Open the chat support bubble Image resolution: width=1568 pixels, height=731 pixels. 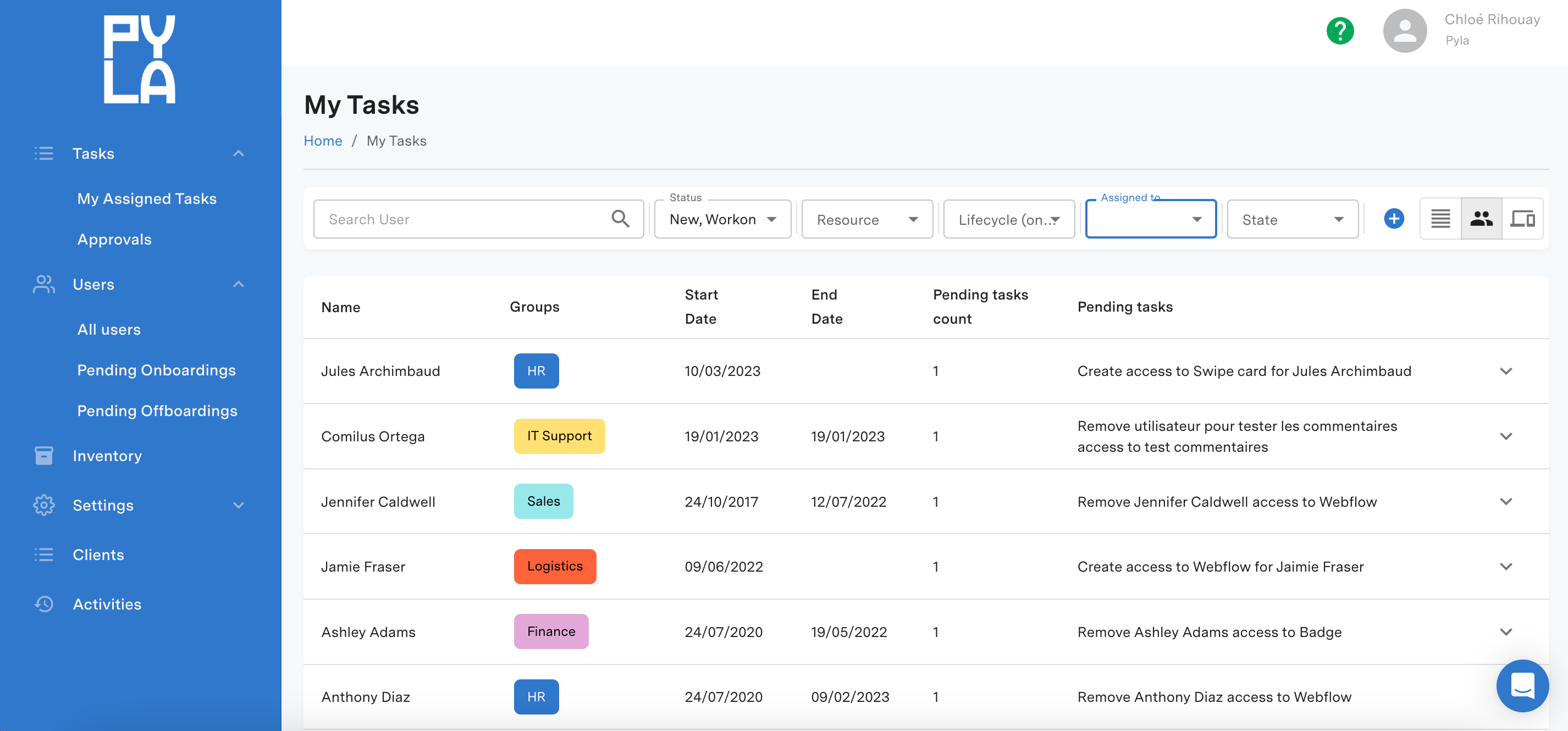point(1522,685)
